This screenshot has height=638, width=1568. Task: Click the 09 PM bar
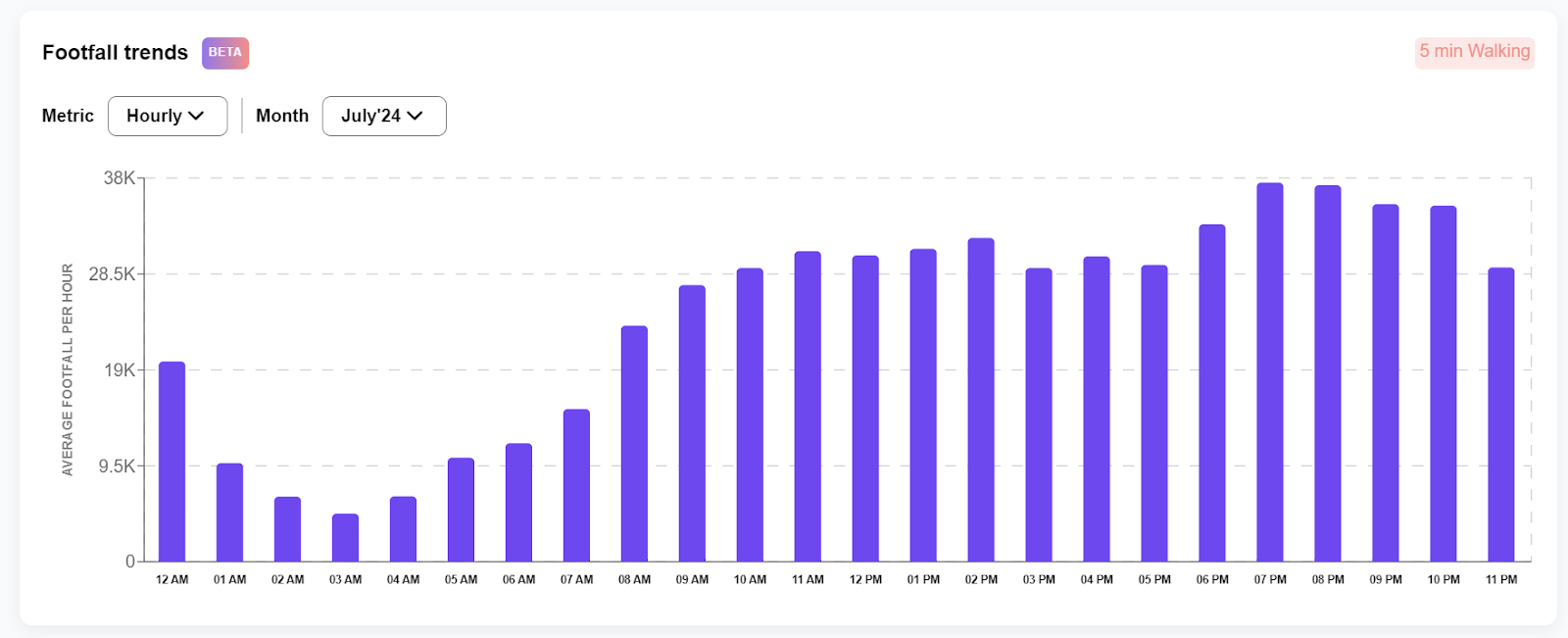tap(1386, 383)
